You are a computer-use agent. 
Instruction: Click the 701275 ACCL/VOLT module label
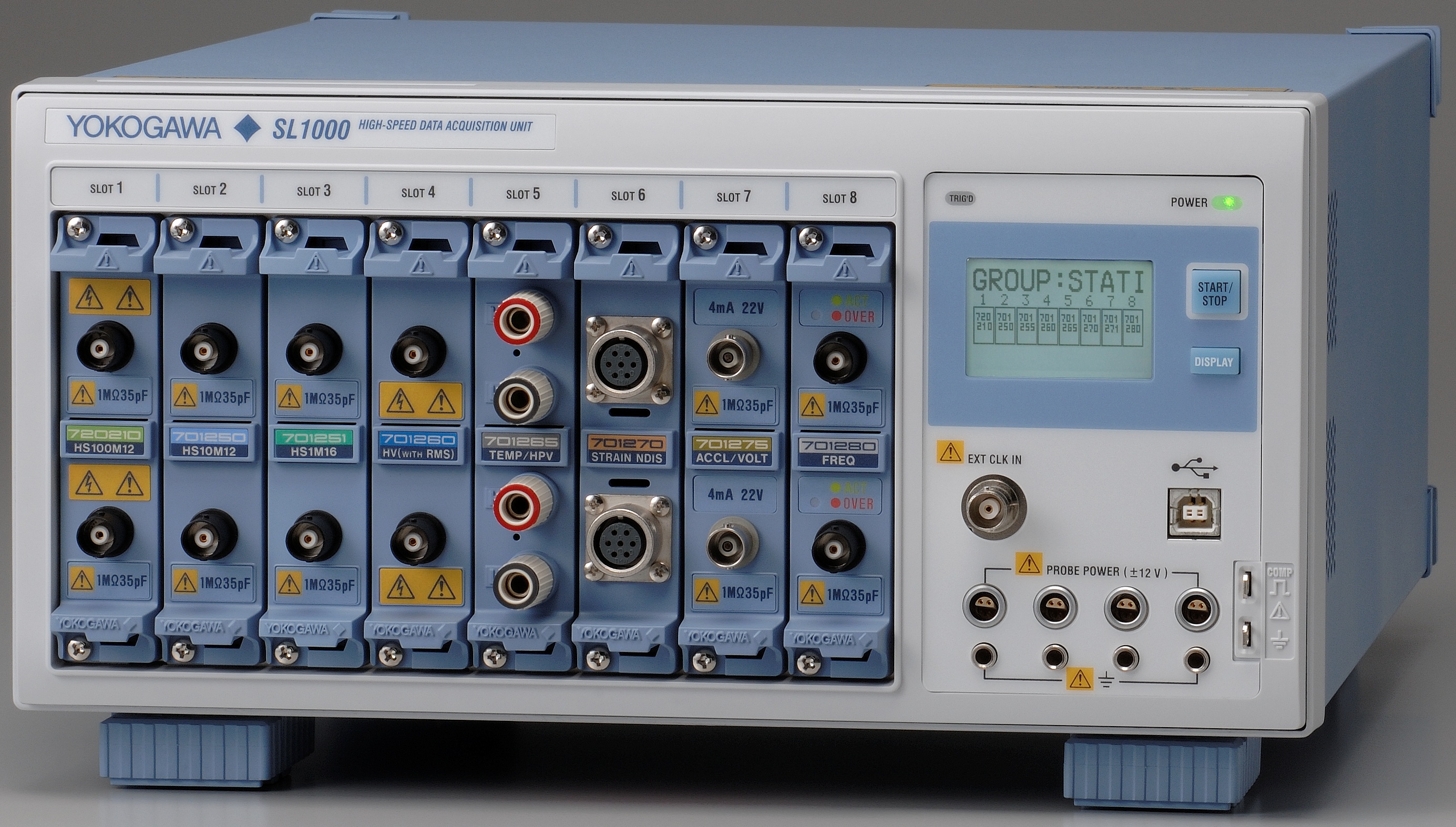[x=732, y=451]
